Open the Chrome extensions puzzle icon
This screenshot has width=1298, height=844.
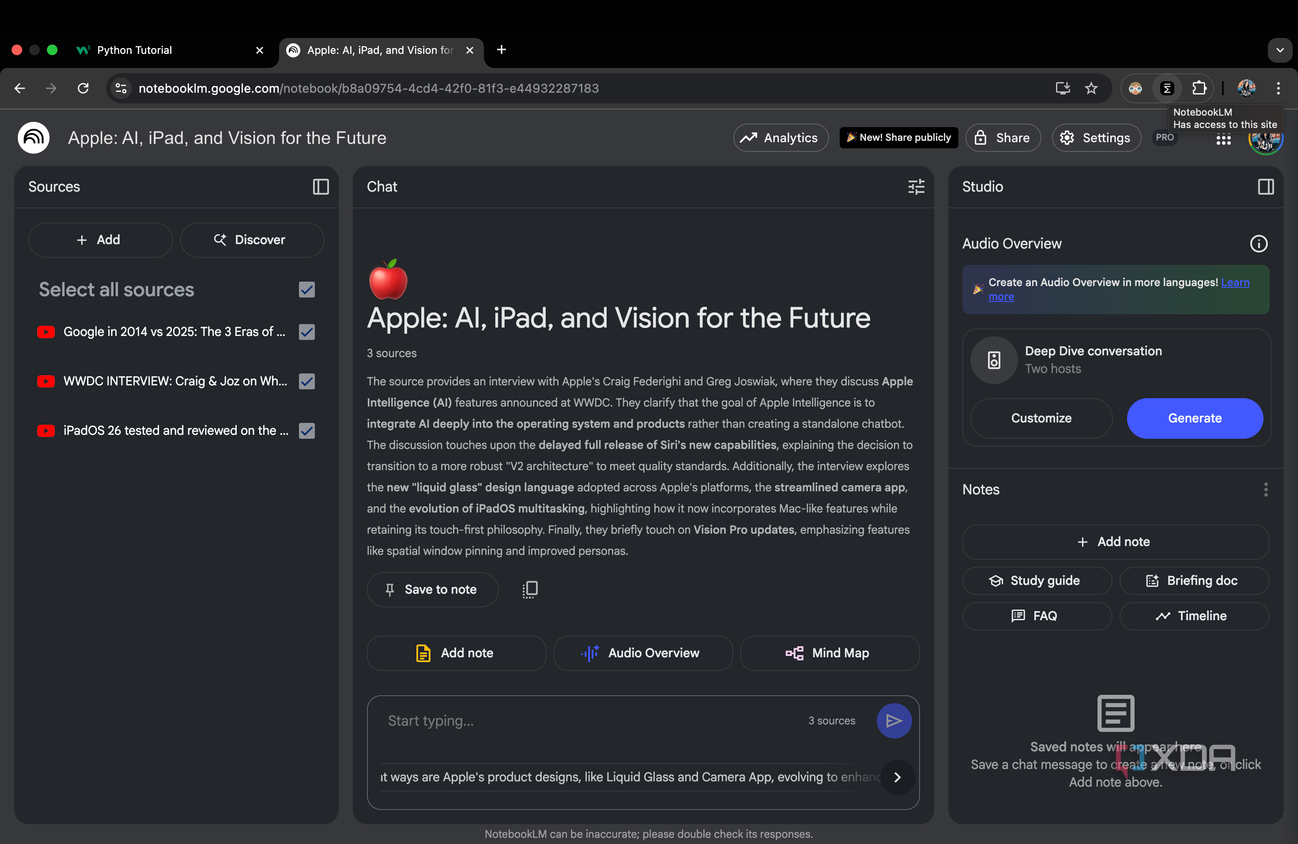[1199, 88]
